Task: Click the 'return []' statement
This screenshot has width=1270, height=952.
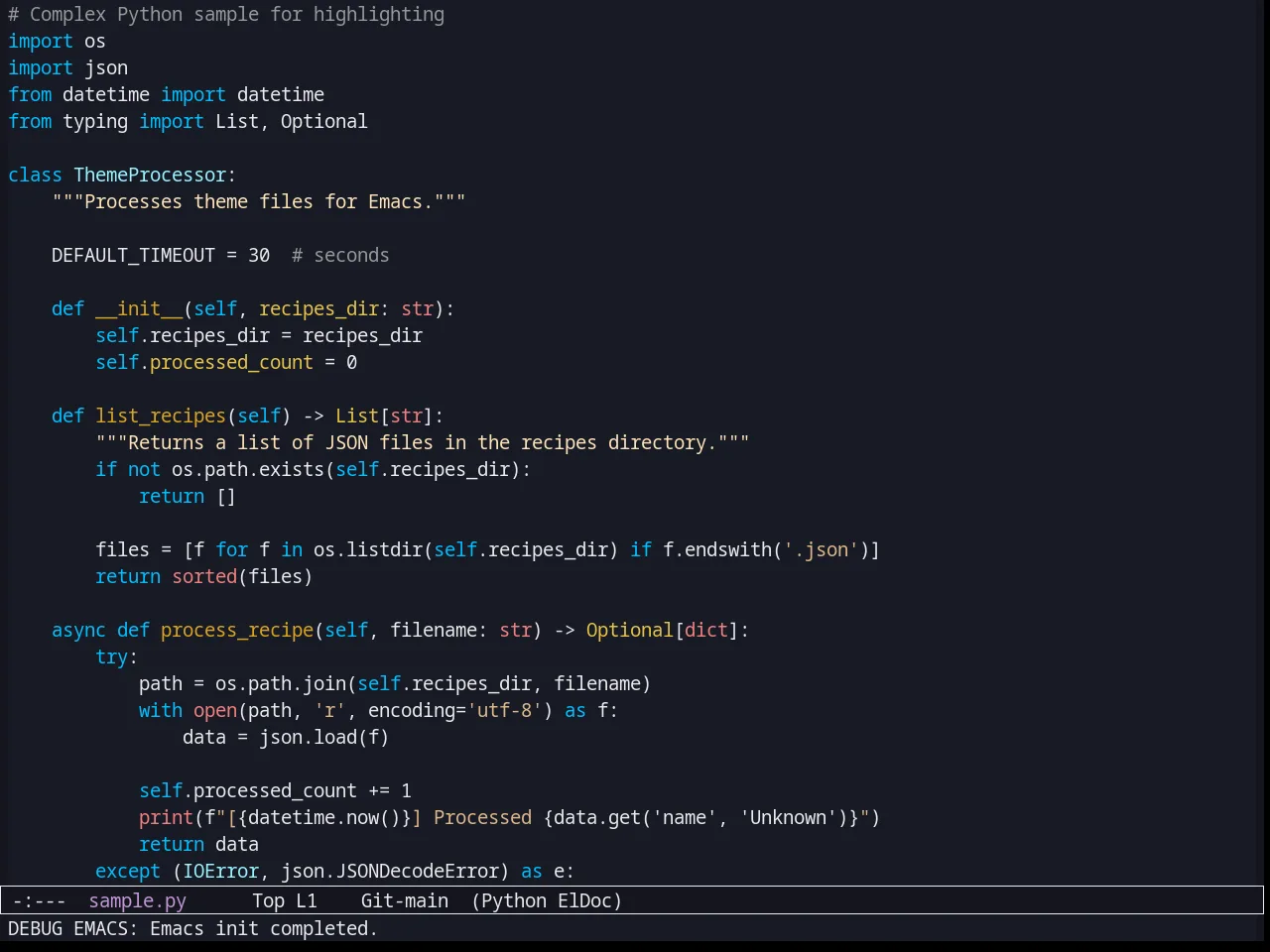Action: 188,496
